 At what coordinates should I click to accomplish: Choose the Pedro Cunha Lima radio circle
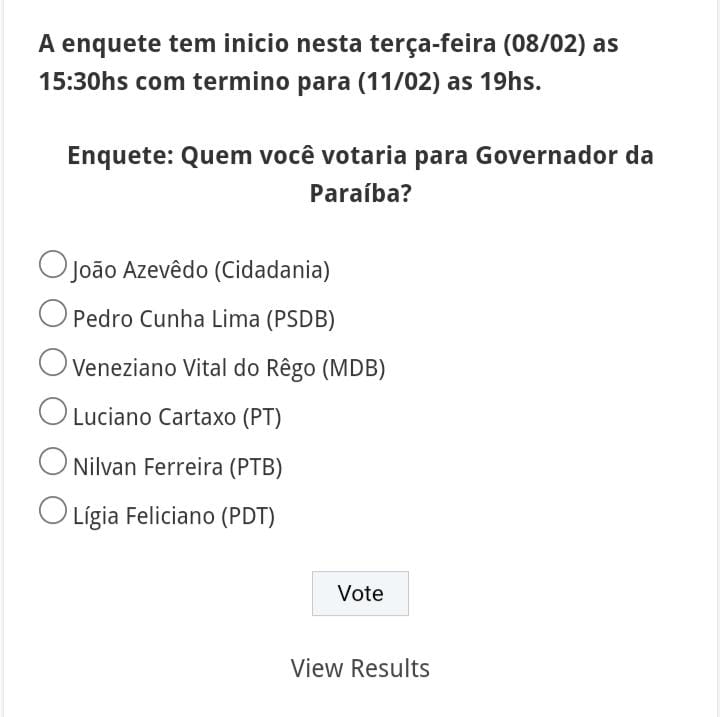pos(53,314)
